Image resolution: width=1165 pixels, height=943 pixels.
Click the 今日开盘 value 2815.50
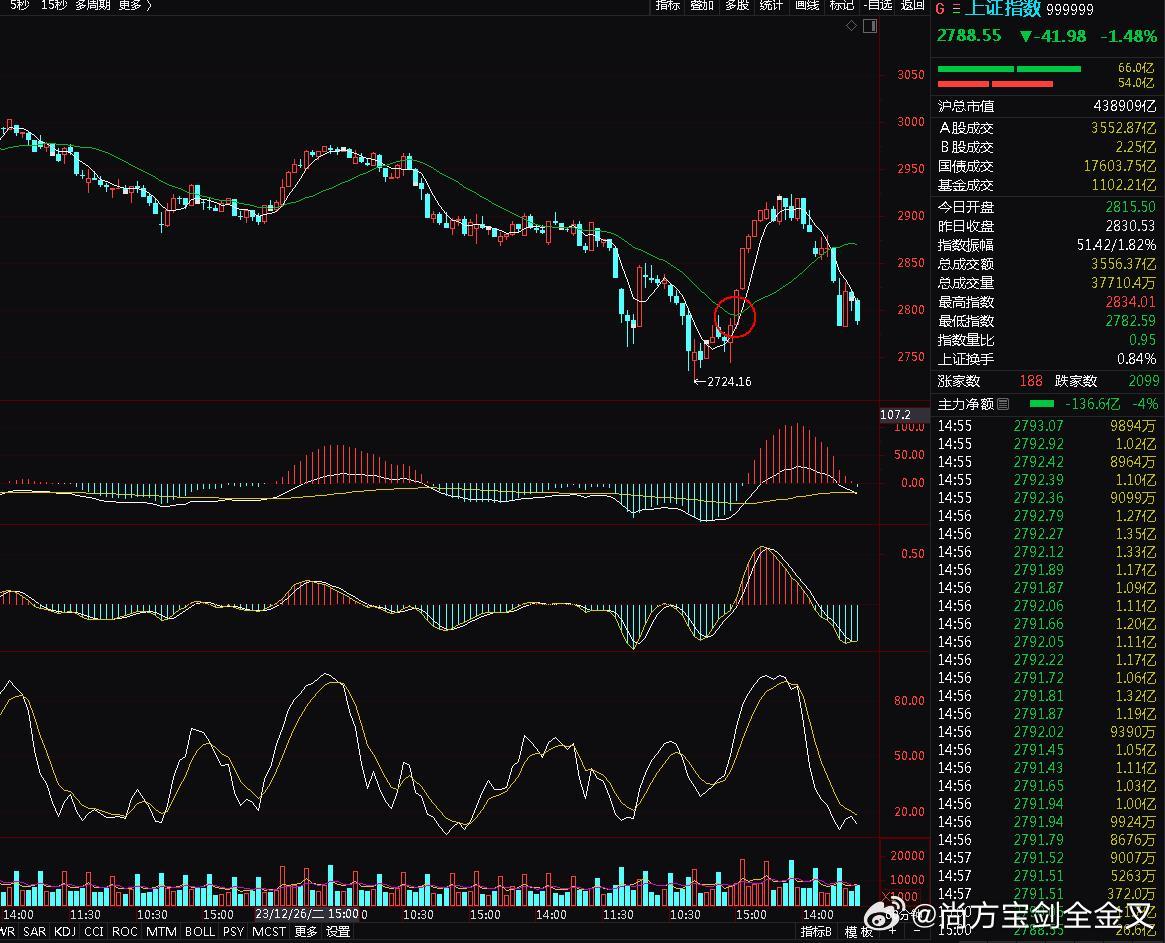pos(1130,207)
